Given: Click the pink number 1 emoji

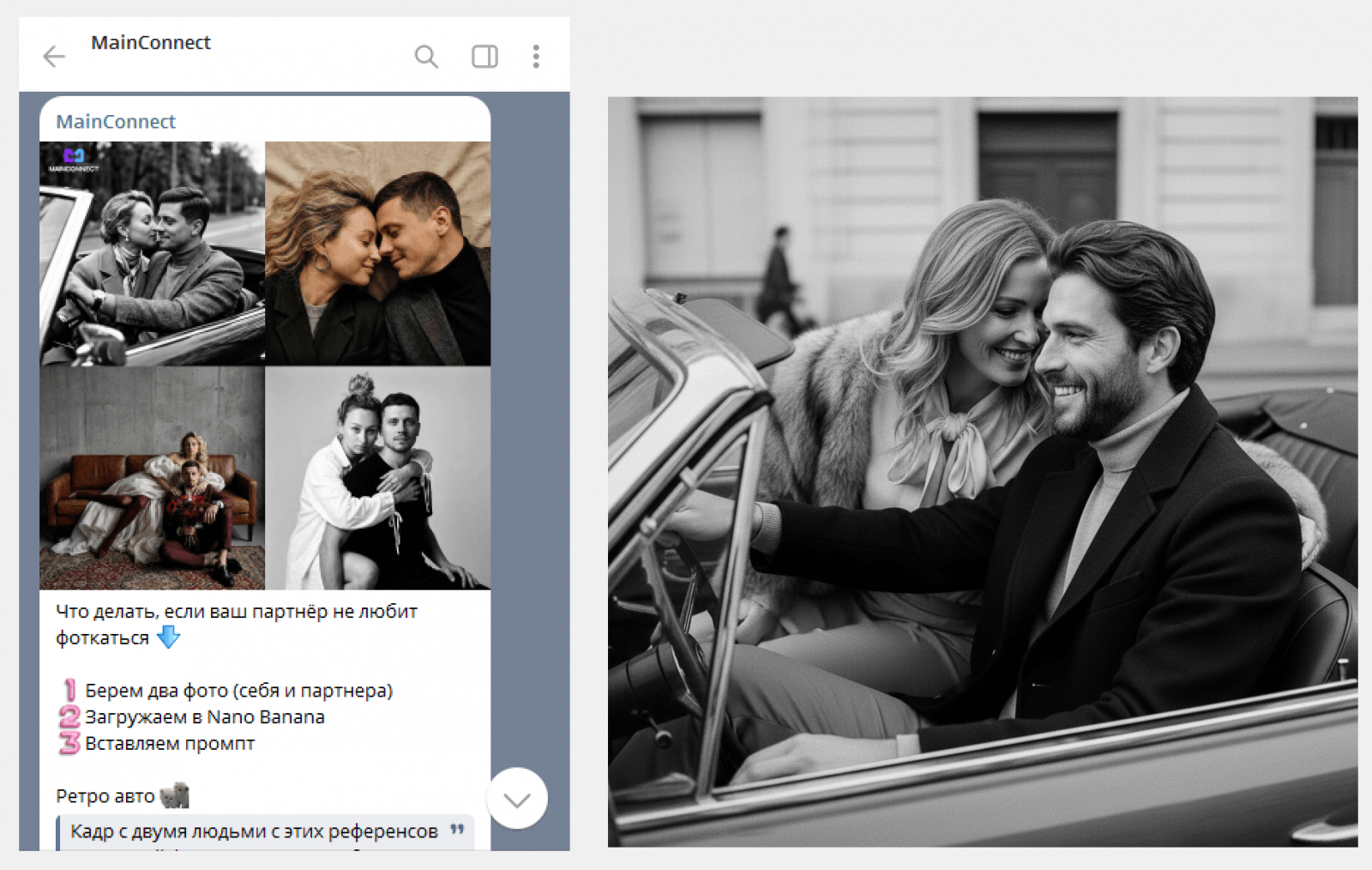Looking at the screenshot, I should (69, 690).
